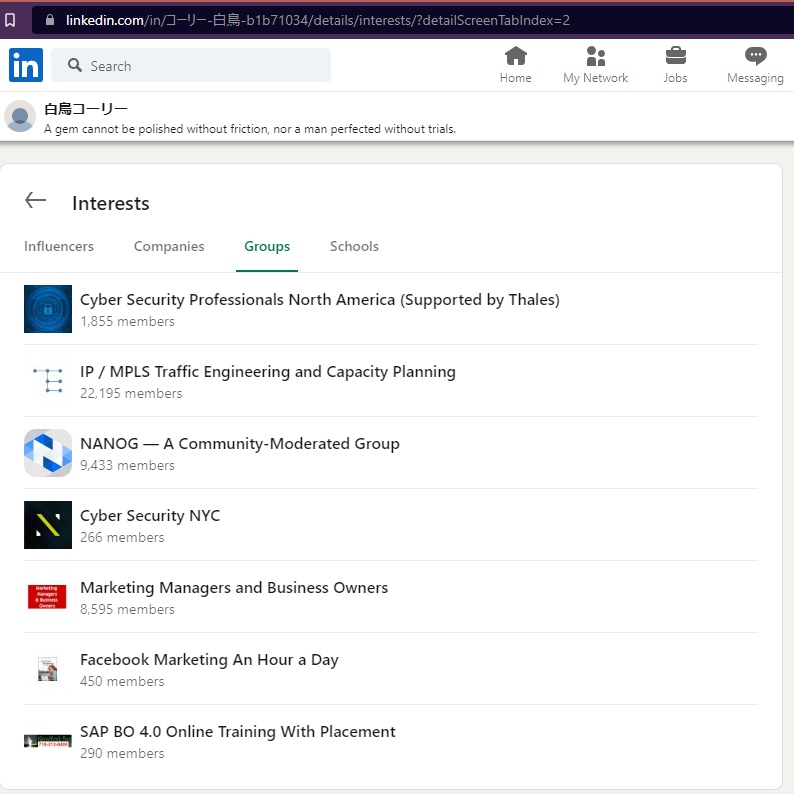Click the browser bookmark icon

click(10, 19)
